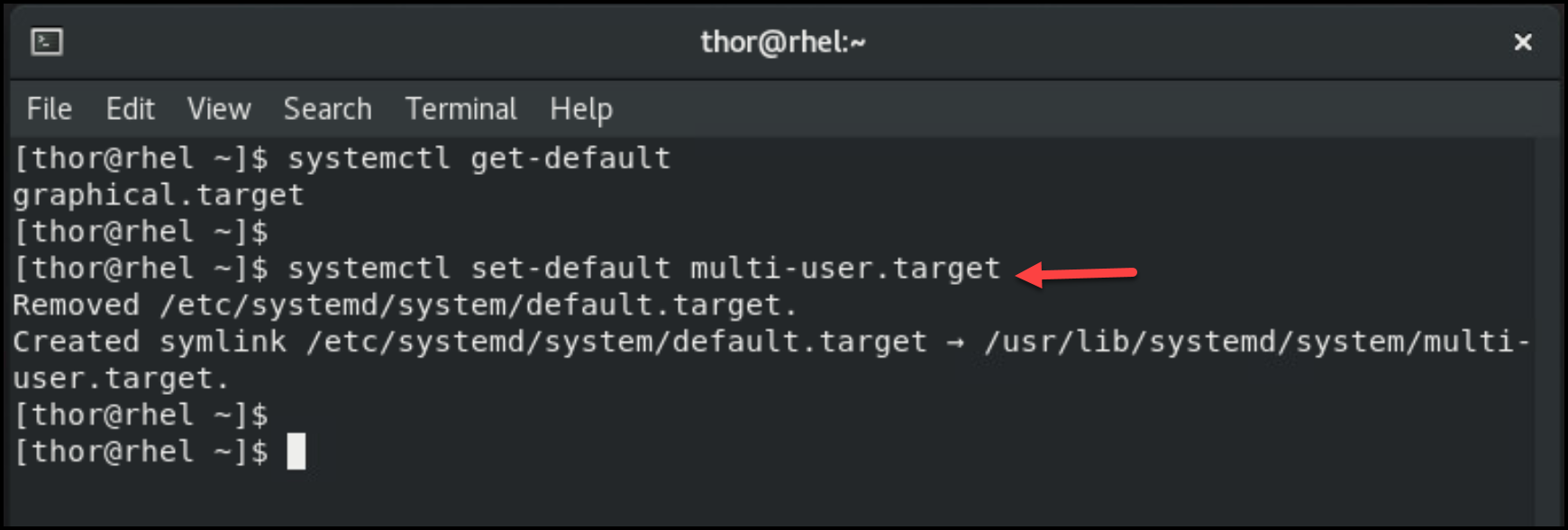Click the systemctl get-default command text

point(479,159)
